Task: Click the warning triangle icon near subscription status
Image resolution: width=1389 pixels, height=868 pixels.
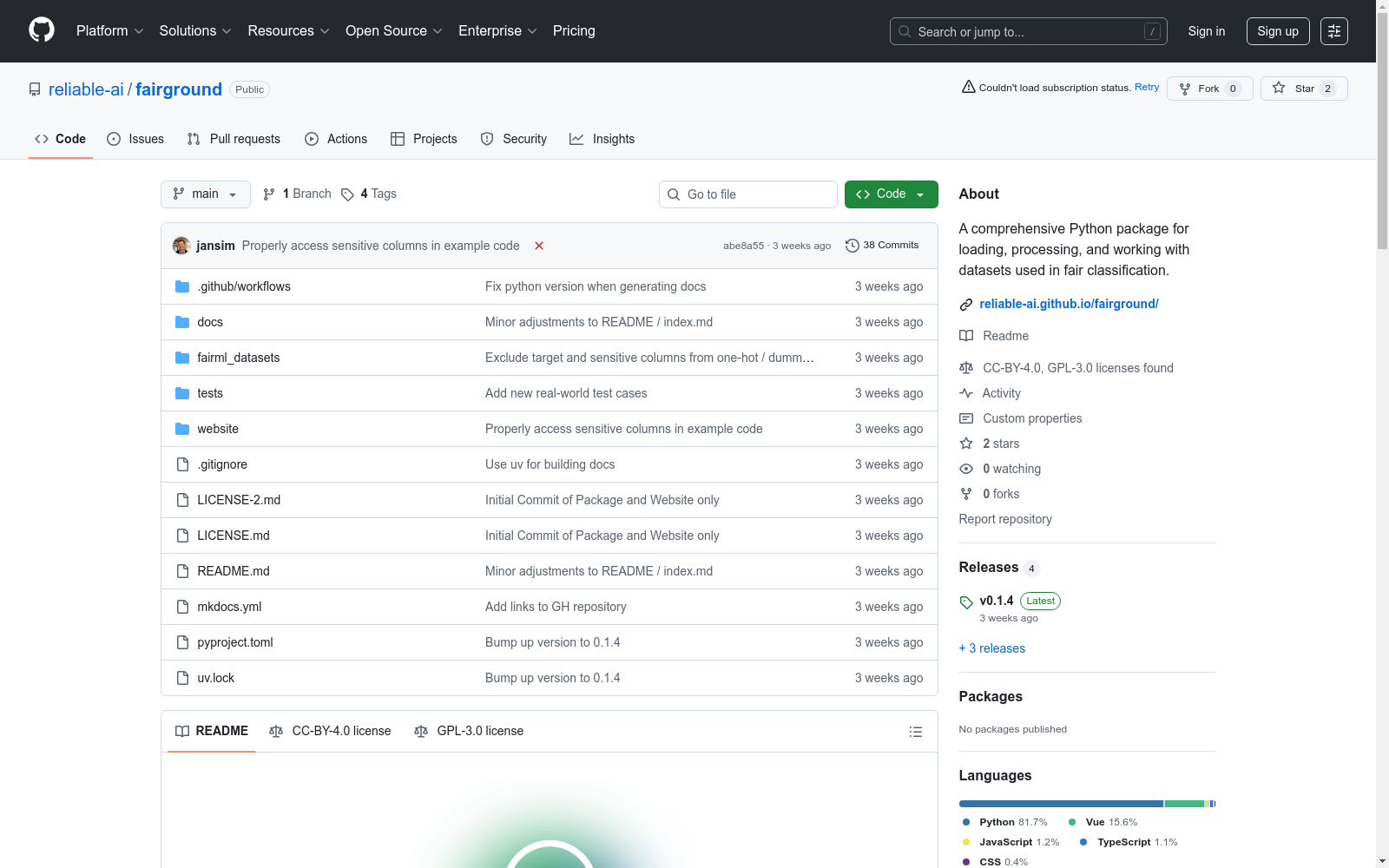Action: pos(969,87)
